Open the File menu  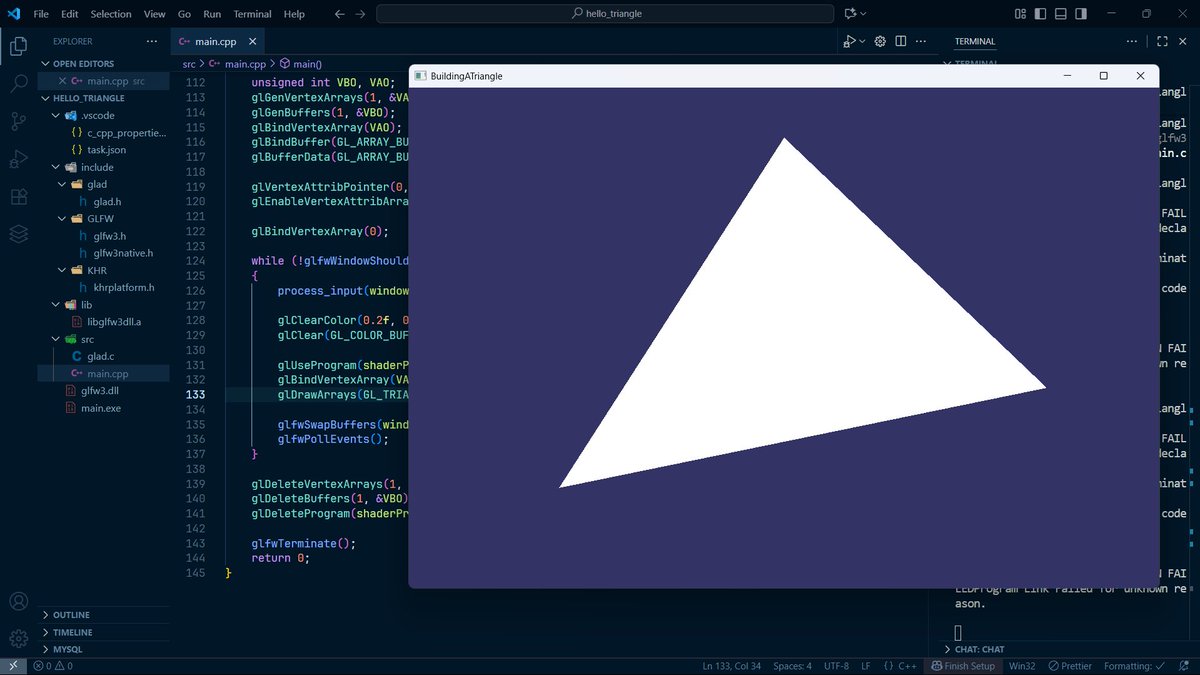point(41,14)
